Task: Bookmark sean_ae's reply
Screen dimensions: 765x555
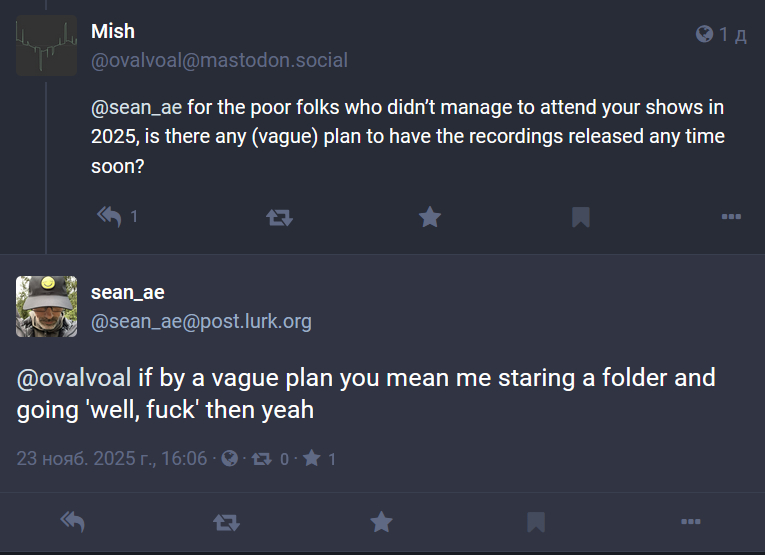Action: click(536, 521)
